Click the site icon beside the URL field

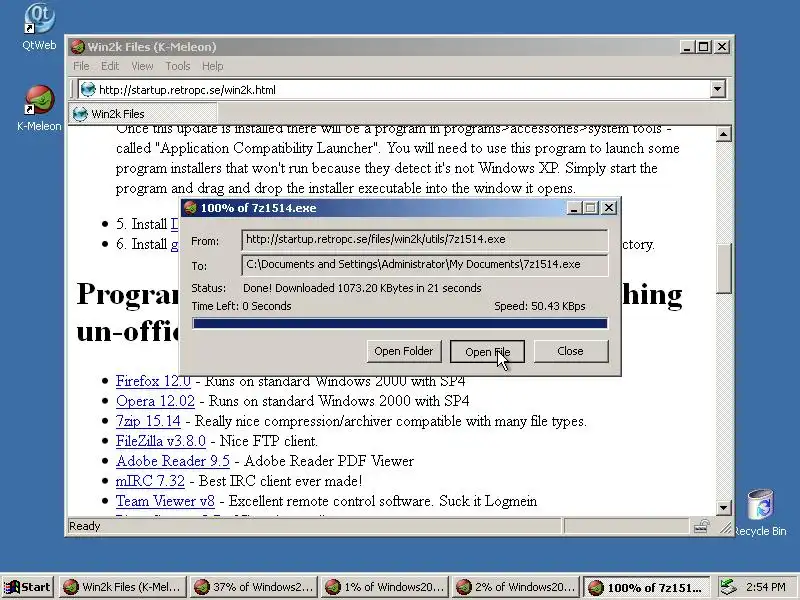[x=88, y=89]
